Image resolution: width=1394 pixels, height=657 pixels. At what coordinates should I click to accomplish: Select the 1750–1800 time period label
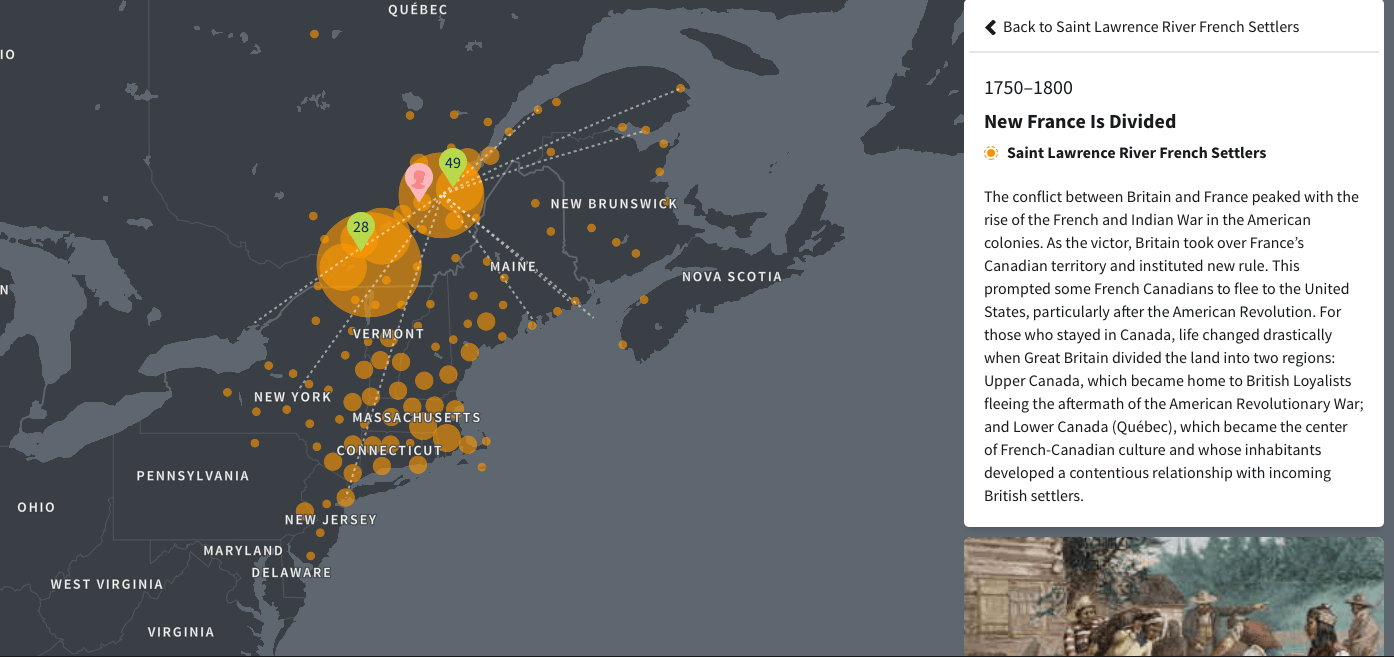[x=1028, y=88]
